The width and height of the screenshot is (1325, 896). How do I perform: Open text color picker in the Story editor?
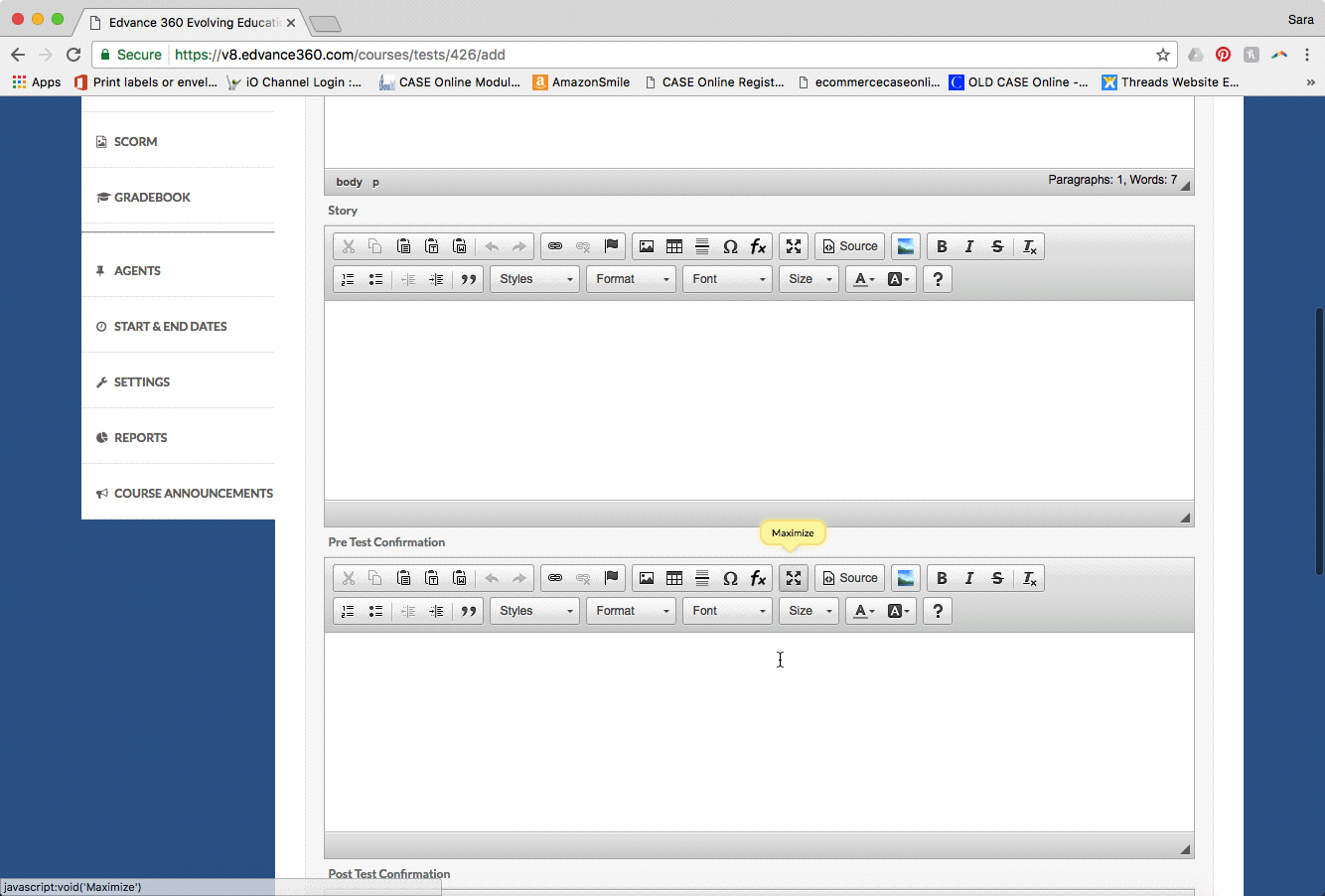864,279
